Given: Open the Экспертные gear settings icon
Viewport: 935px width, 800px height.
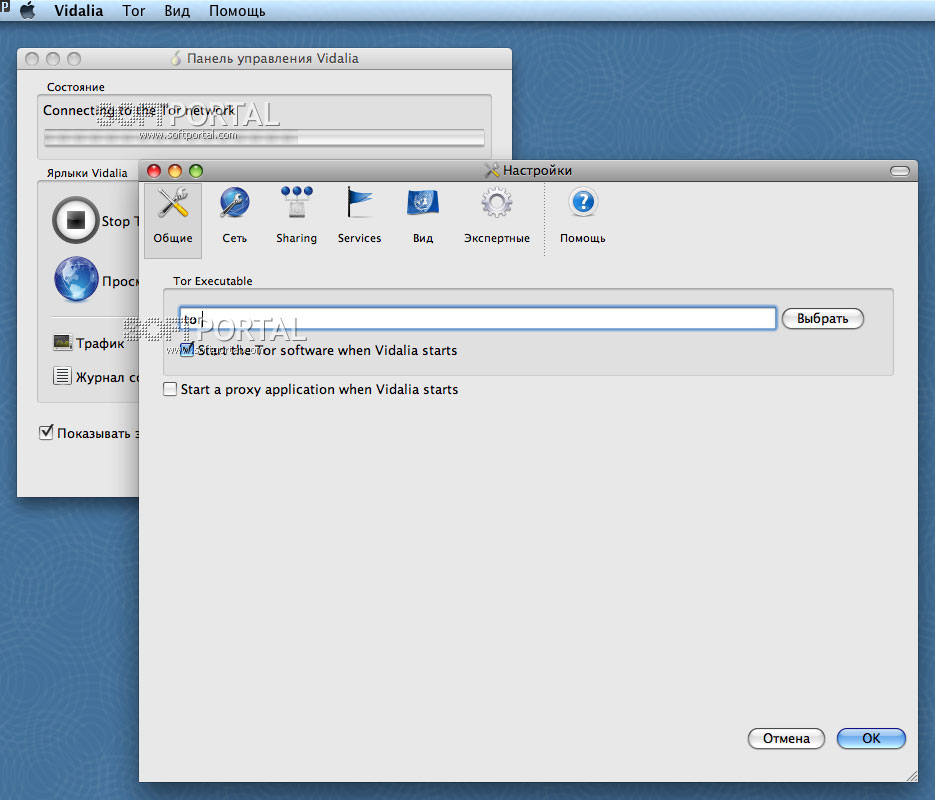Looking at the screenshot, I should (x=497, y=203).
